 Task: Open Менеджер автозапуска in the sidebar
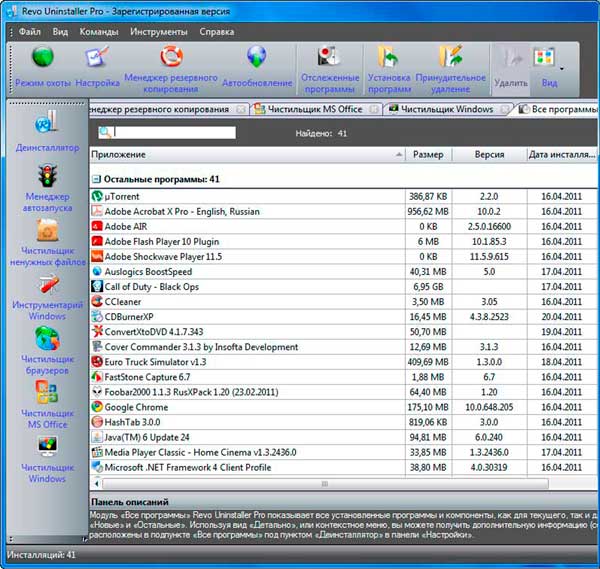47,188
